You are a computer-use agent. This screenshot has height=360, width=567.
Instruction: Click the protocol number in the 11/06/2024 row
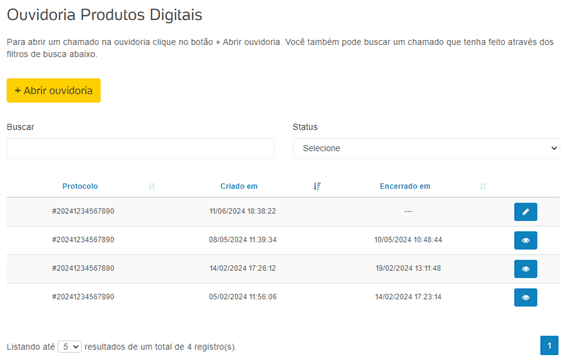[x=83, y=211]
